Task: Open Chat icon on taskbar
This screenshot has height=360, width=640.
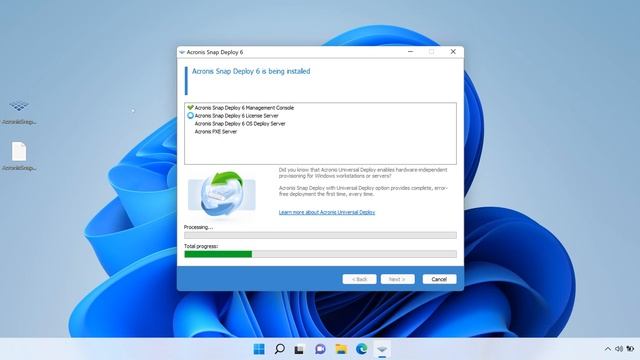Action: tap(320, 349)
